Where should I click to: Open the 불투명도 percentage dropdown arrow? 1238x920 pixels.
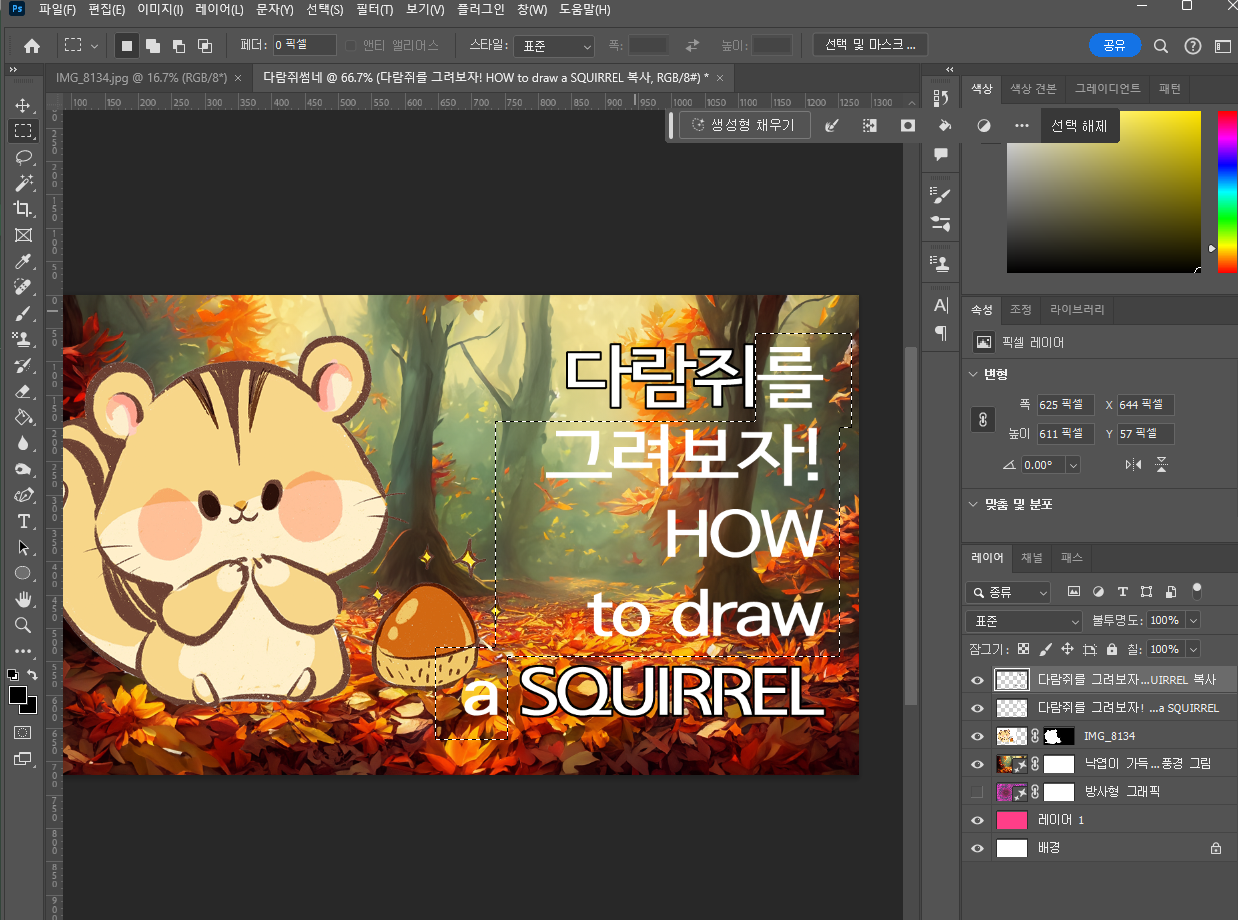1193,621
